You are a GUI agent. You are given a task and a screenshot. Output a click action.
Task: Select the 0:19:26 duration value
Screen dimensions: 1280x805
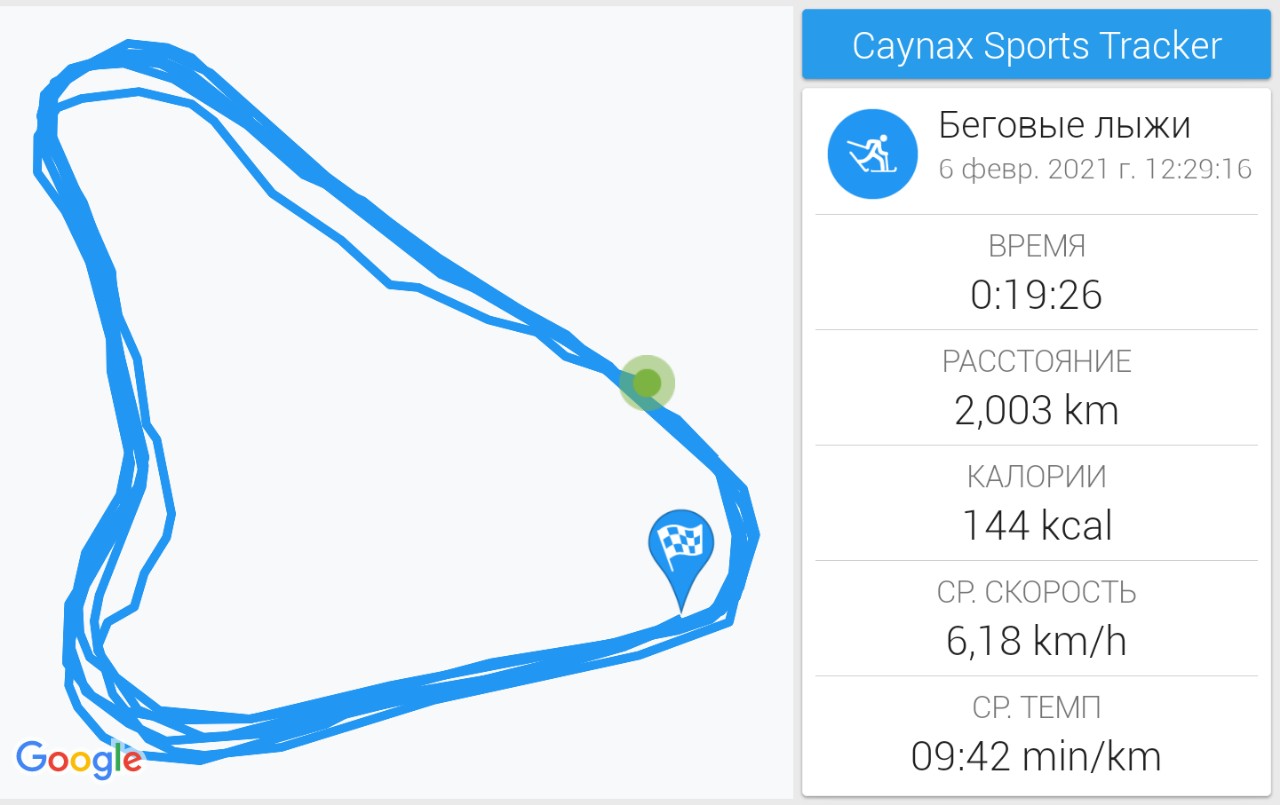(1036, 295)
